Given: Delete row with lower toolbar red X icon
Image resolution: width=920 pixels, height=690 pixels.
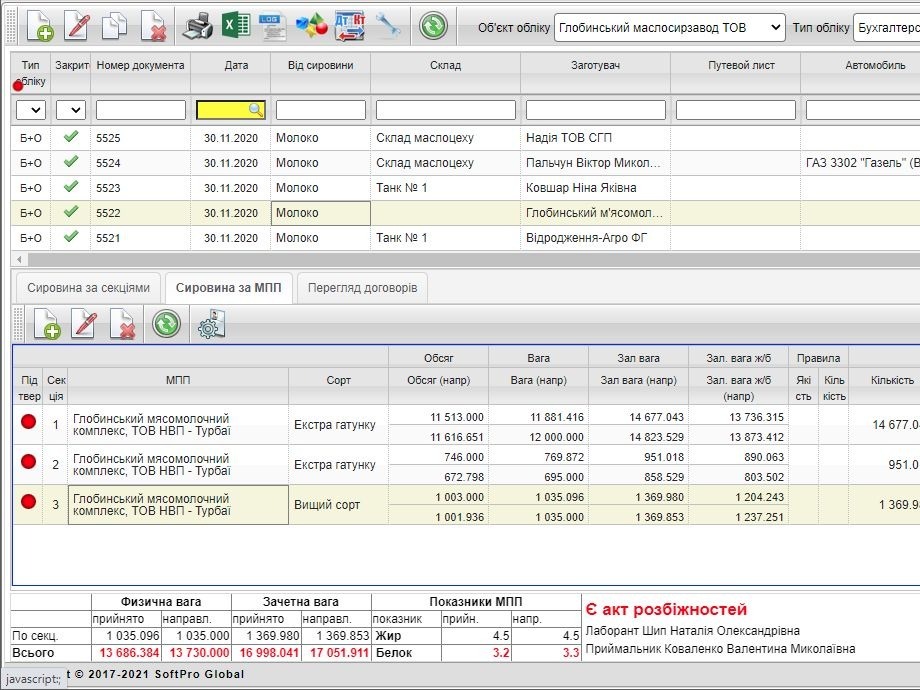Looking at the screenshot, I should [x=123, y=324].
